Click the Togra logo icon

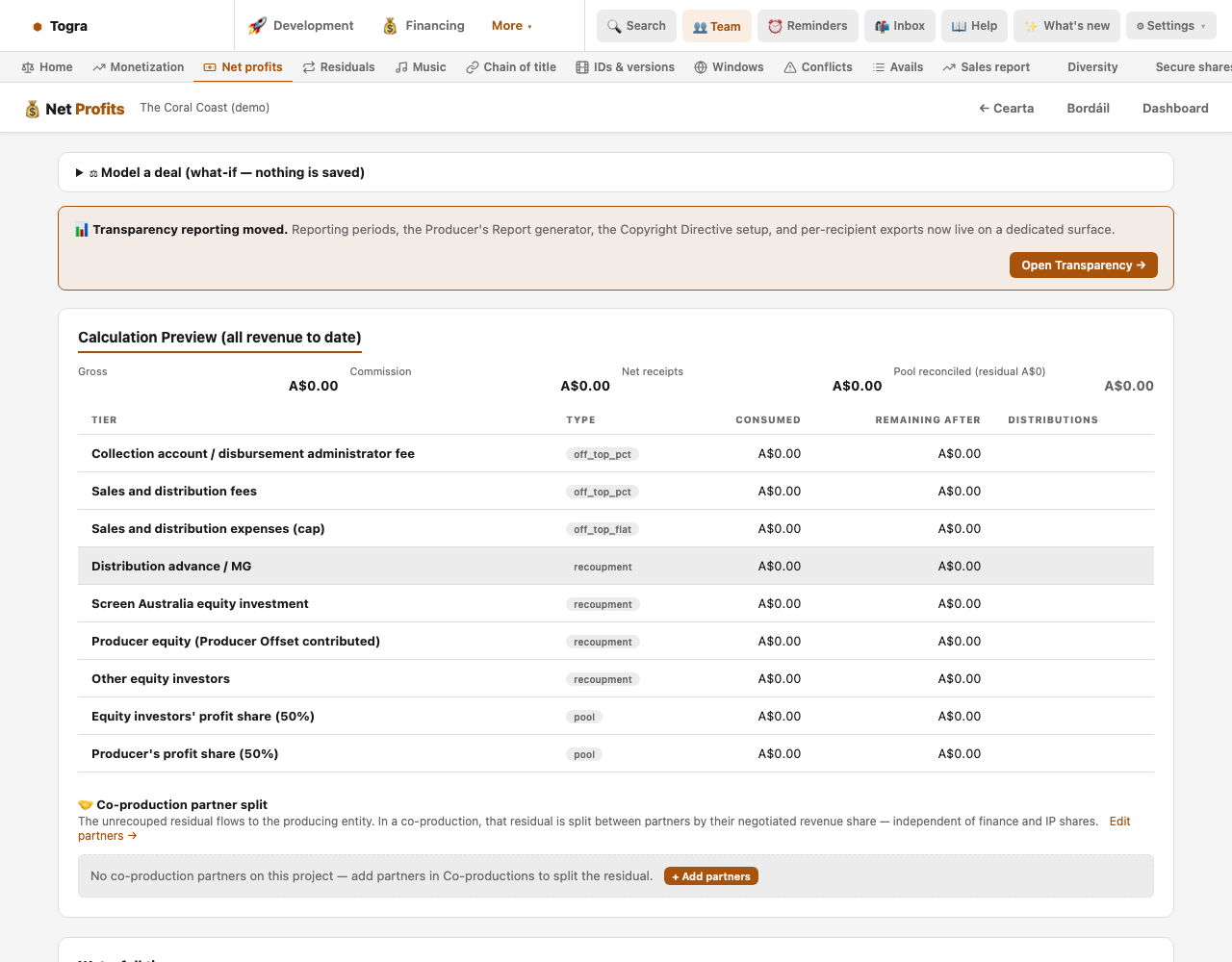click(x=38, y=27)
